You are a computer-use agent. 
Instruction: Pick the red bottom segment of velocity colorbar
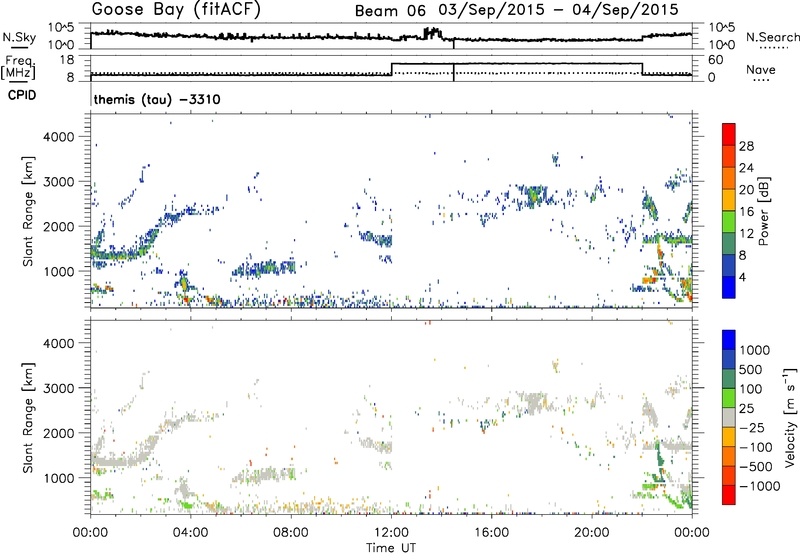(x=729, y=495)
